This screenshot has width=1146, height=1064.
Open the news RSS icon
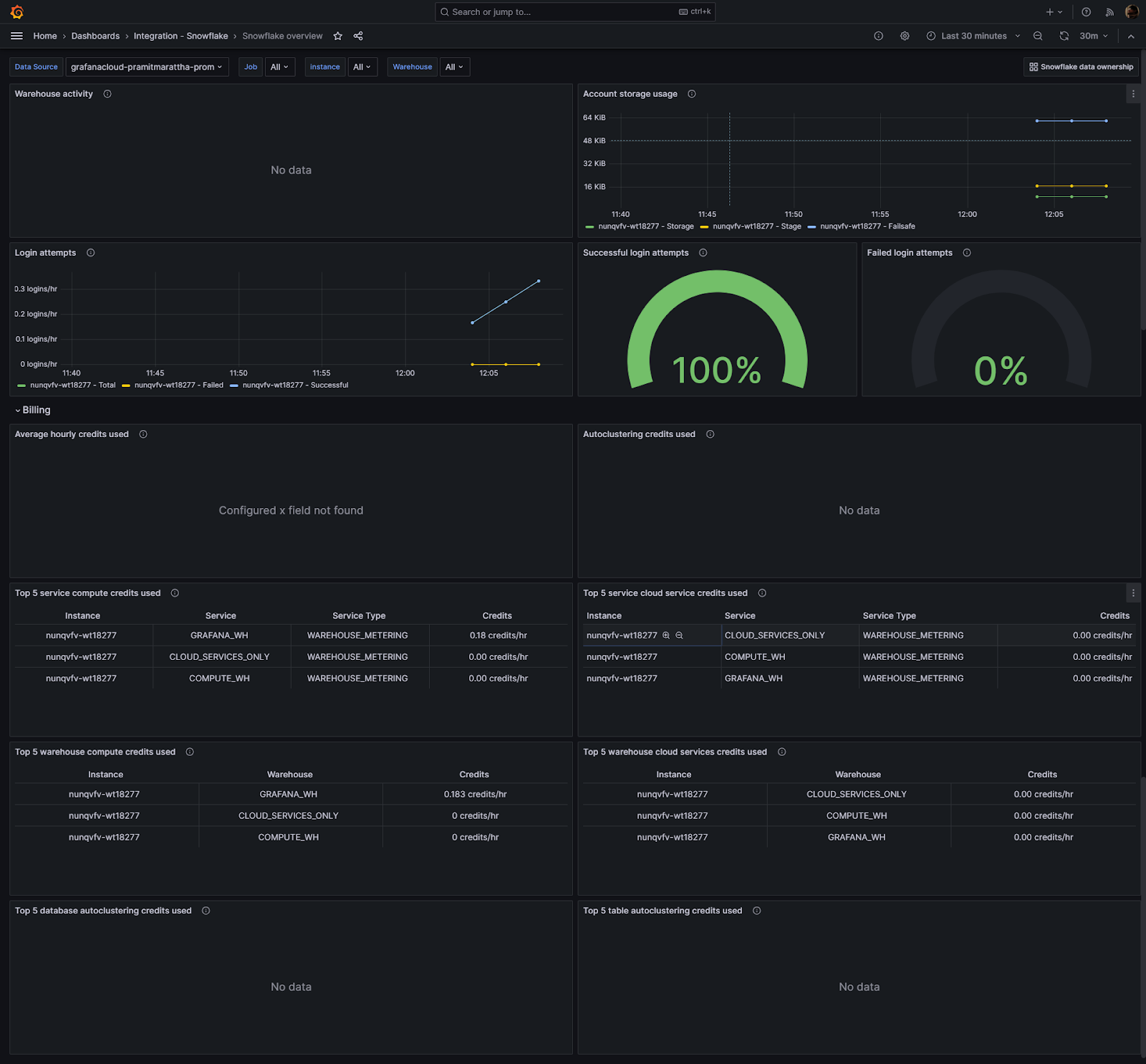coord(1109,11)
